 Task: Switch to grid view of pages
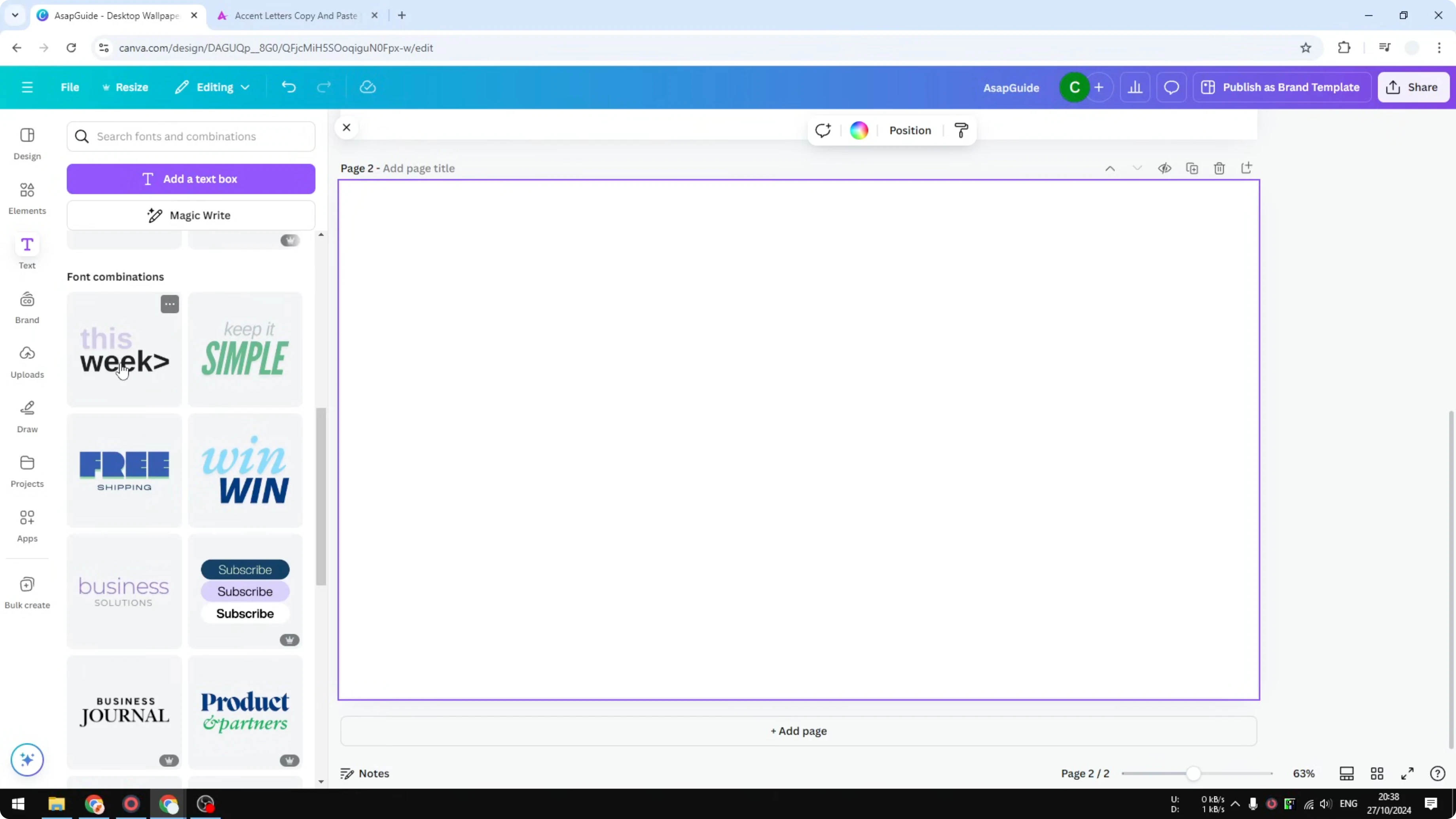[x=1377, y=774]
